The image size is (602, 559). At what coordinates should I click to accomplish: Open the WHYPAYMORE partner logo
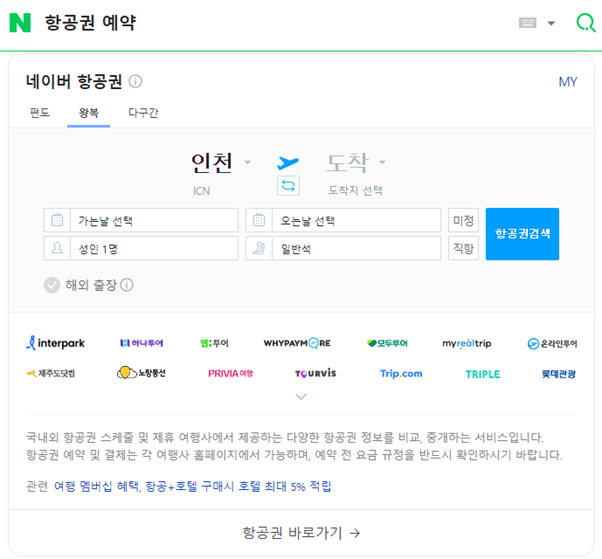click(297, 343)
